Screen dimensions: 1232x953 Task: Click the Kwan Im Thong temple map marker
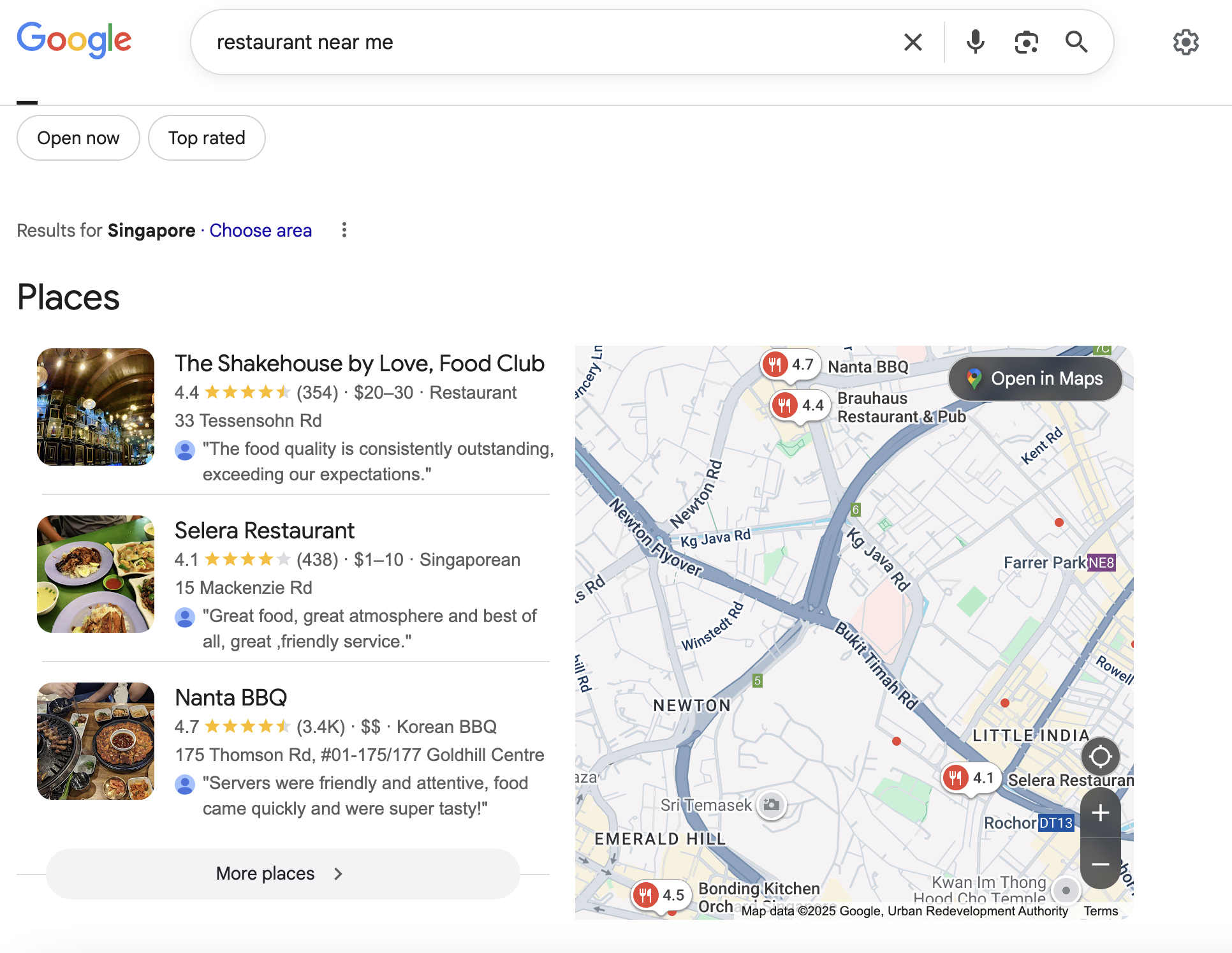point(1066,890)
